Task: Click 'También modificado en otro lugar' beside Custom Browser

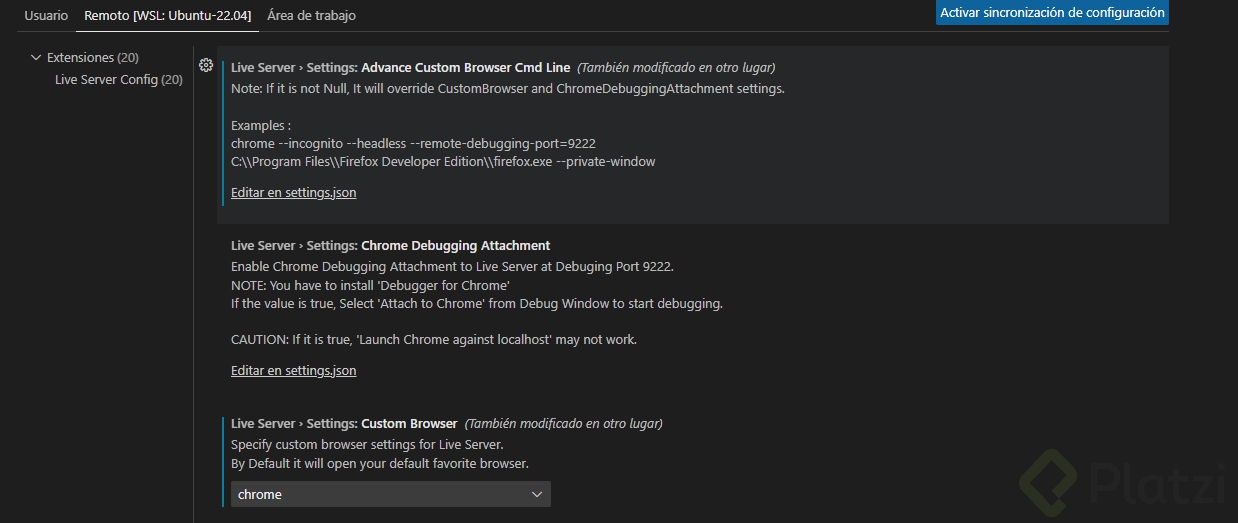Action: tap(563, 424)
